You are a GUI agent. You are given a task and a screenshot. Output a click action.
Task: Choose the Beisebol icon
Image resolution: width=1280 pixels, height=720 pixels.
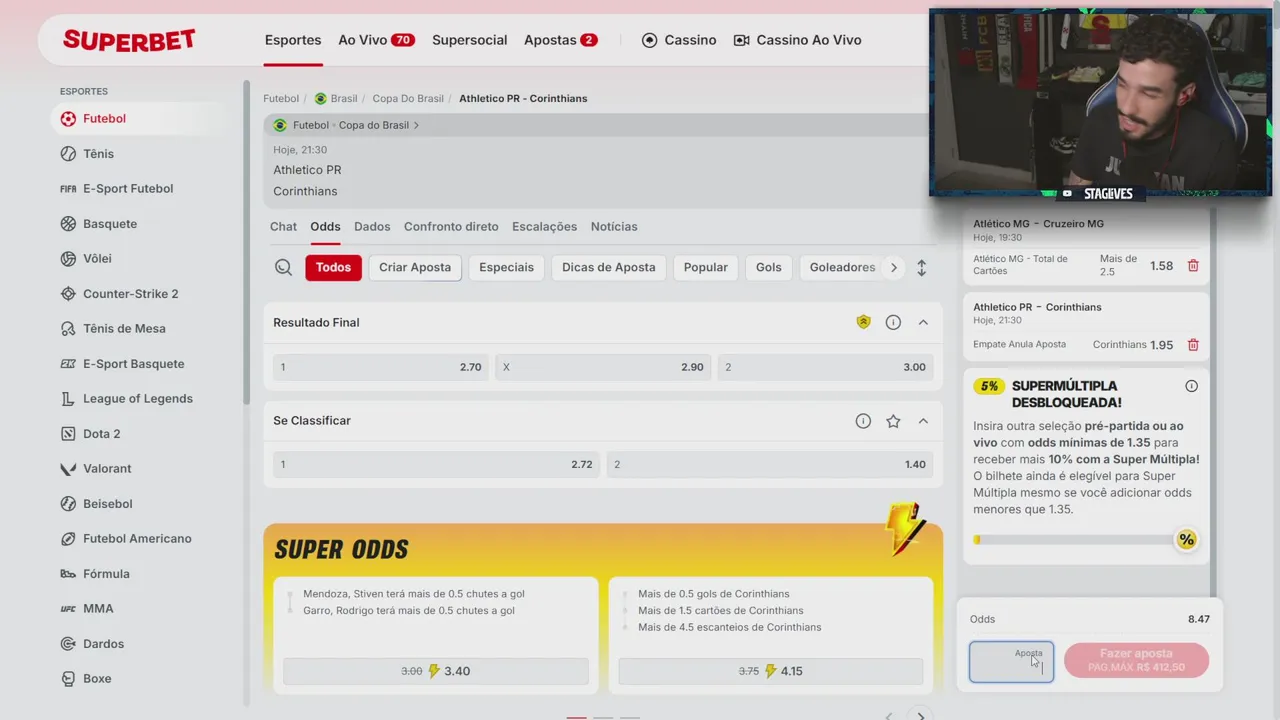point(68,504)
